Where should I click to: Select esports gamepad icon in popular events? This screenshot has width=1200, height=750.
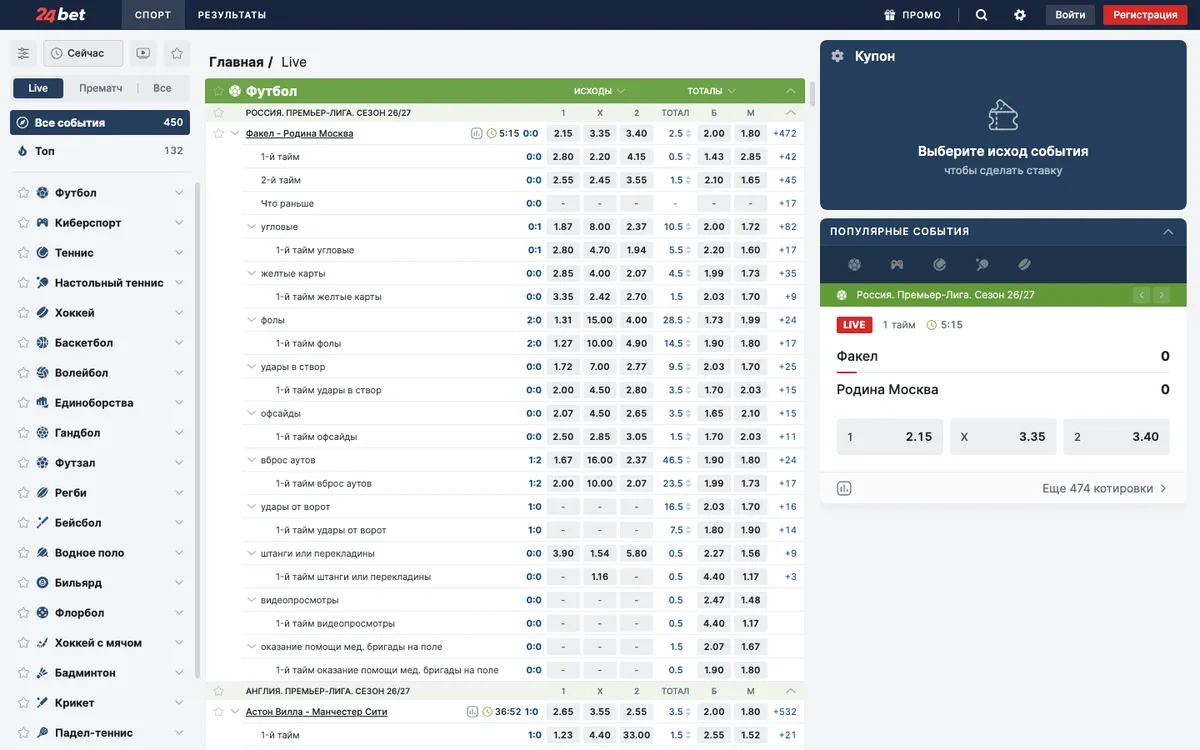click(897, 265)
